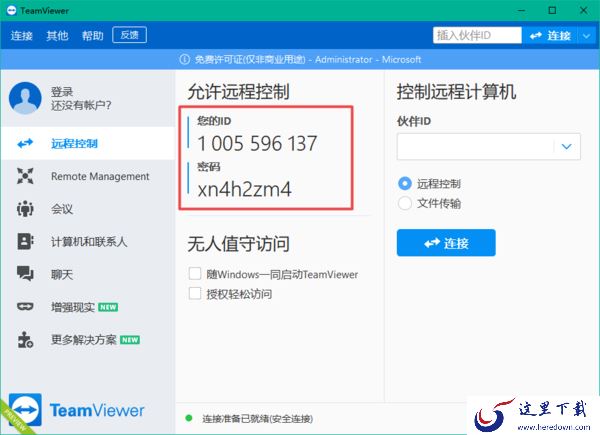Click the meeting people icon
The image size is (600, 435).
coord(25,209)
